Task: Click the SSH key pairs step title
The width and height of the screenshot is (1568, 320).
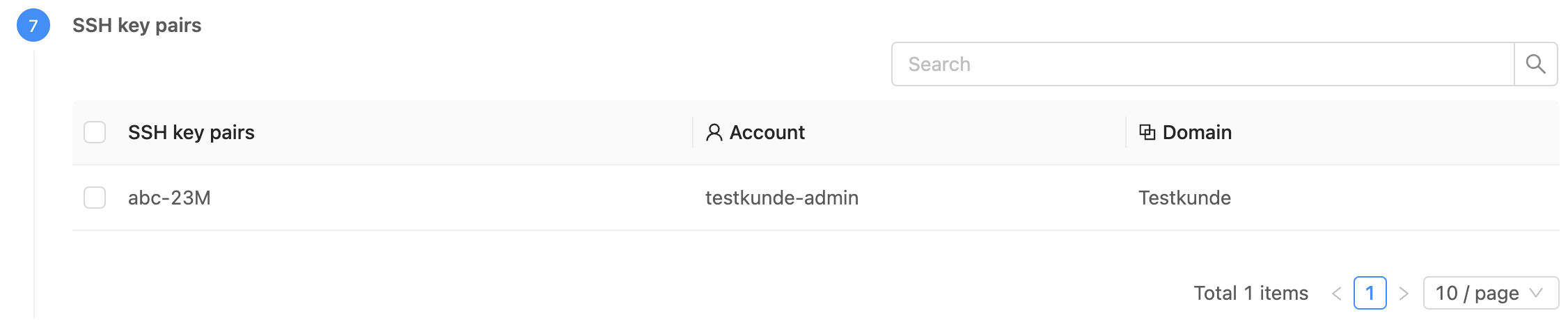Action: click(x=136, y=26)
